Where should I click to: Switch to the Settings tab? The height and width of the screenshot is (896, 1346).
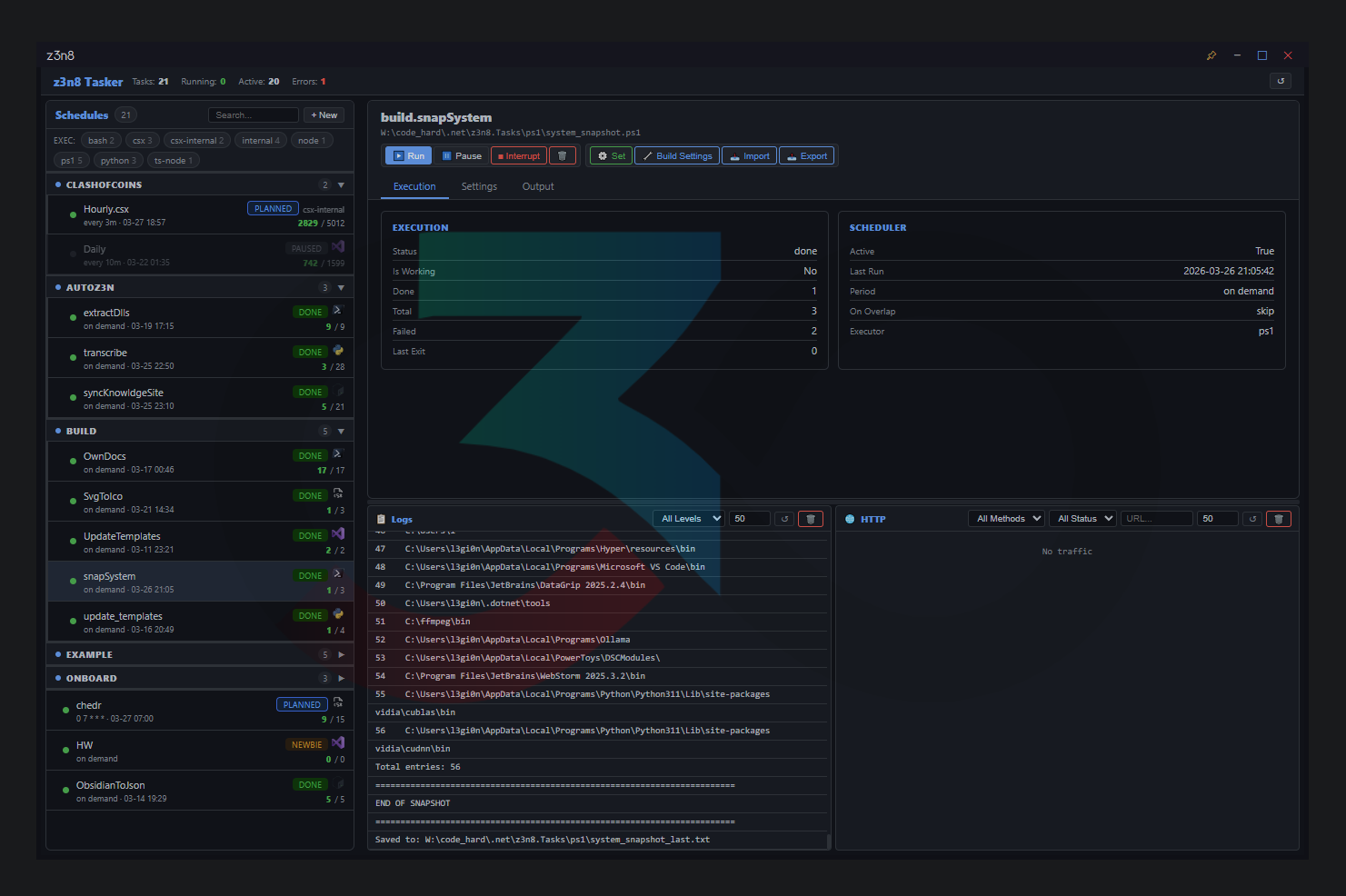click(479, 186)
